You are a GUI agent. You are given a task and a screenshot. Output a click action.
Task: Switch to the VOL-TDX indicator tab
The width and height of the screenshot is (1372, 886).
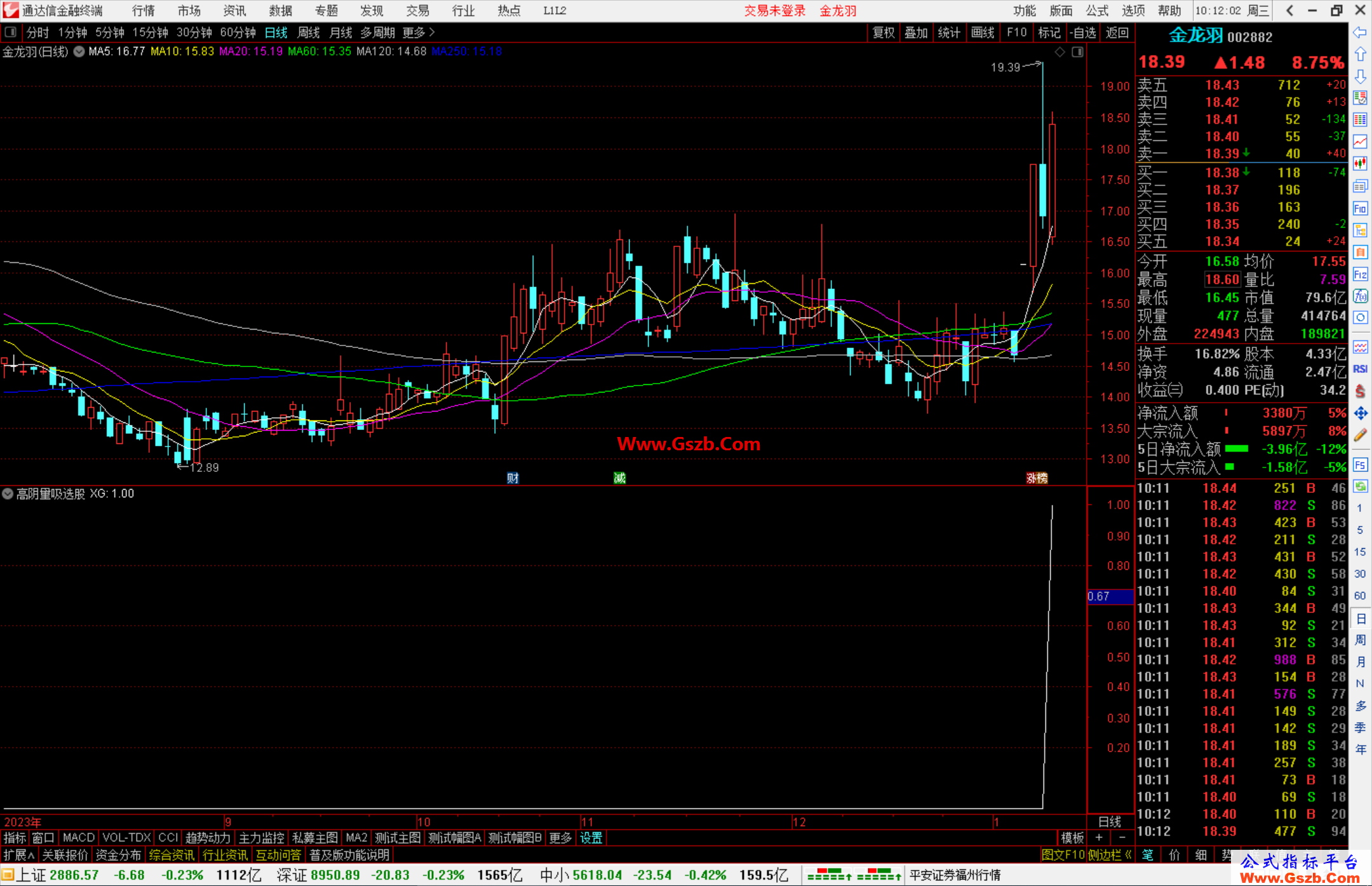126,838
